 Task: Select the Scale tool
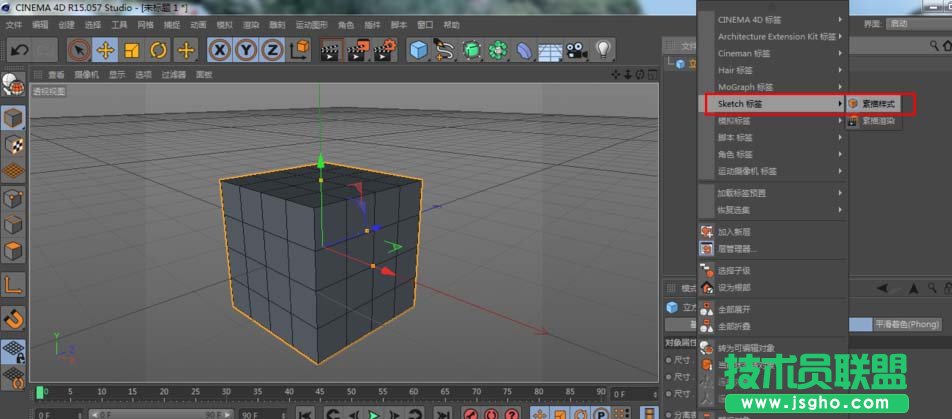coord(131,50)
